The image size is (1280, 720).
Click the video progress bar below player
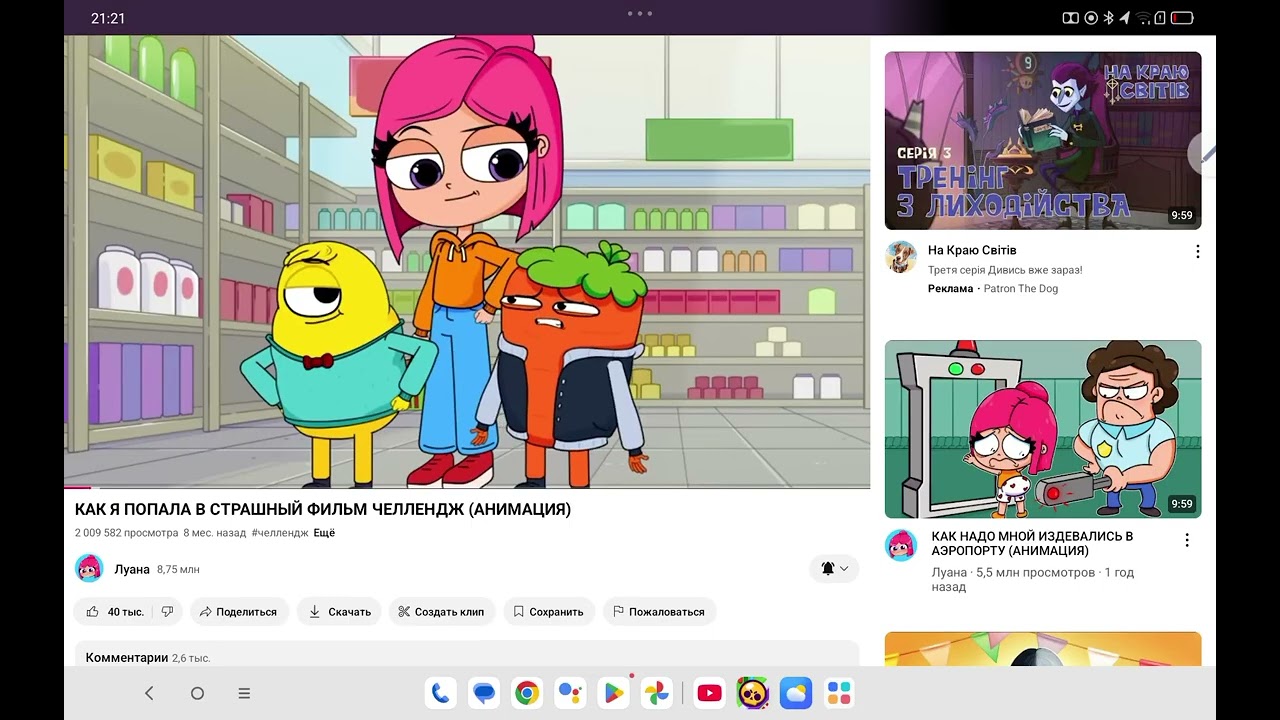(467, 487)
